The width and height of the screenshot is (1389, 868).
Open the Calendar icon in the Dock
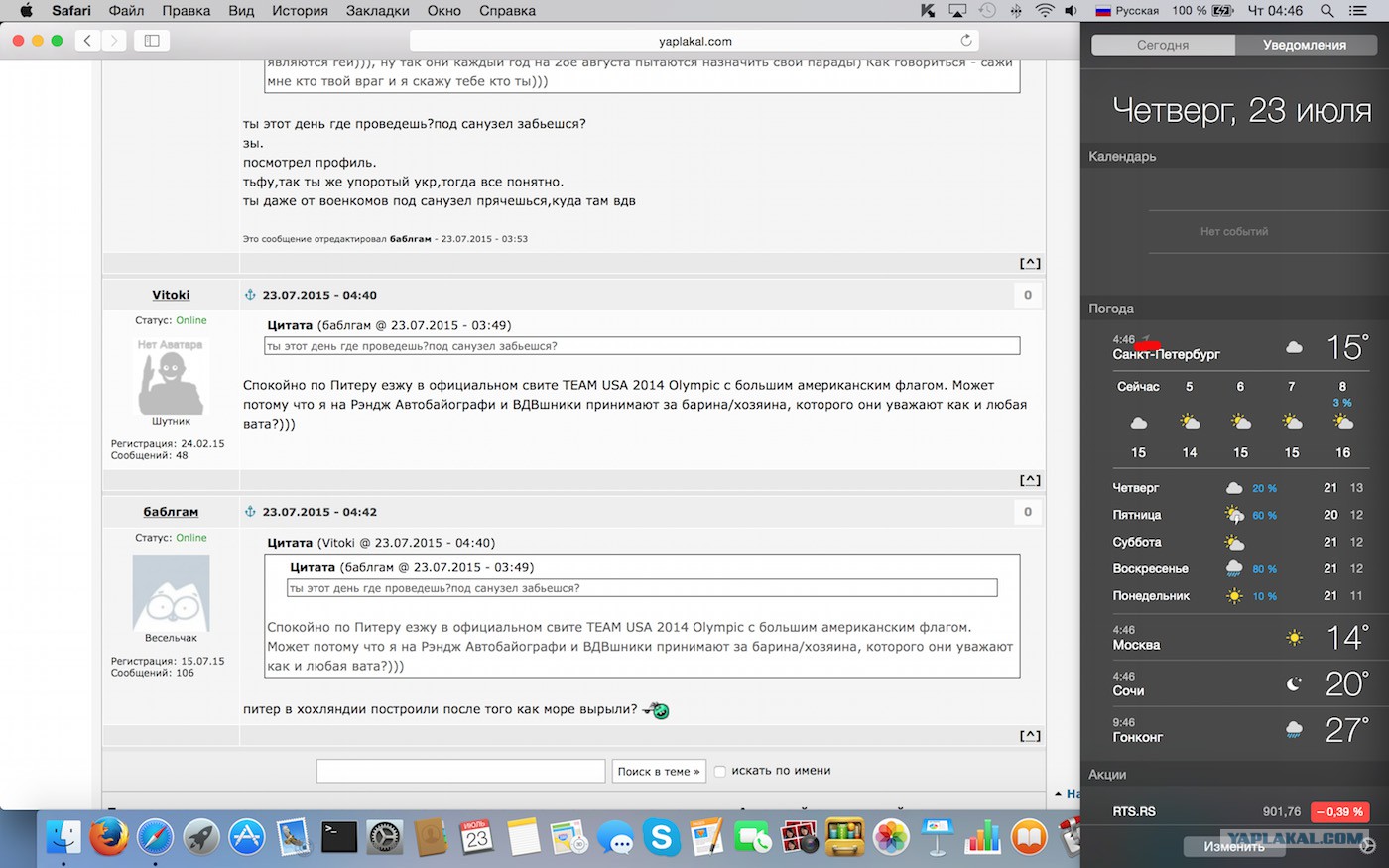477,838
